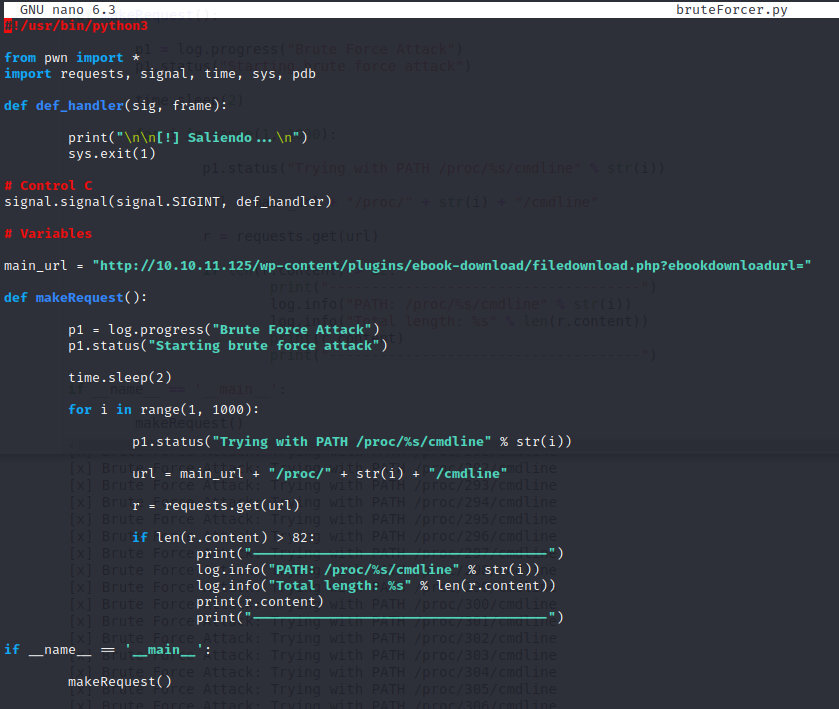Image resolution: width=839 pixels, height=709 pixels.
Task: Click the first dashed-line print statement
Action: tap(380, 553)
